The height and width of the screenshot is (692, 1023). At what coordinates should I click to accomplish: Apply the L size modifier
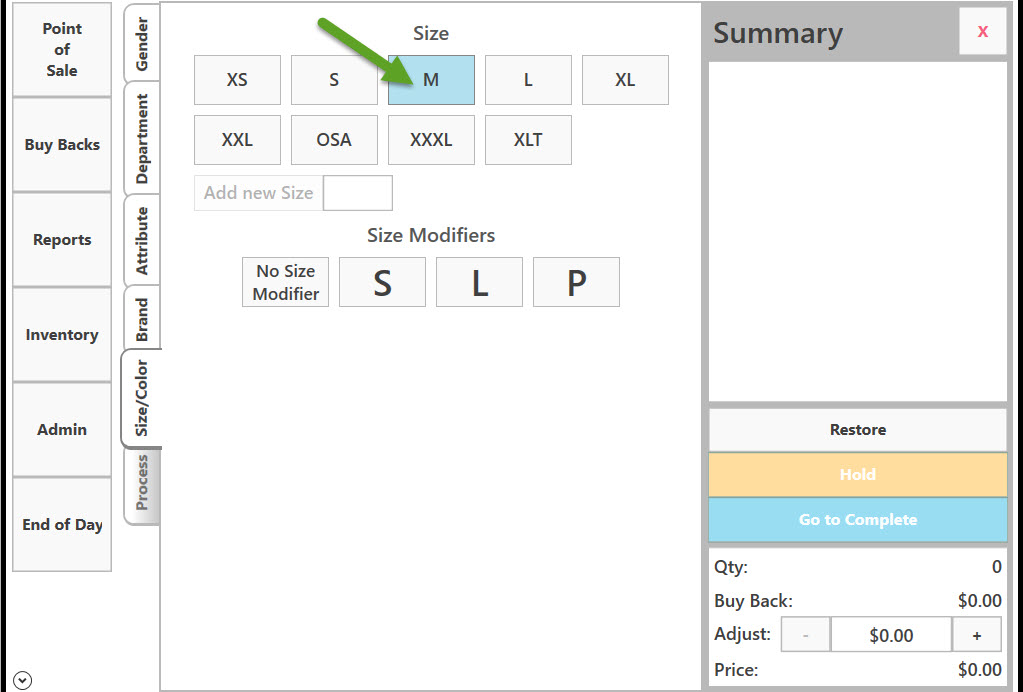(x=480, y=282)
